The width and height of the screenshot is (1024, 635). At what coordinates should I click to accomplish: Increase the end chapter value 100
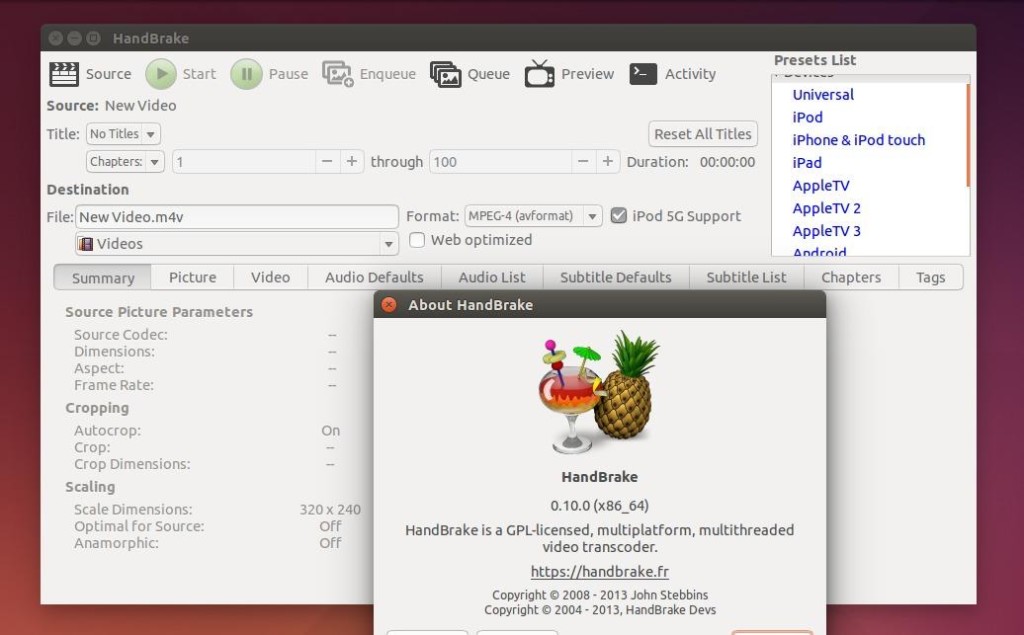(x=607, y=161)
